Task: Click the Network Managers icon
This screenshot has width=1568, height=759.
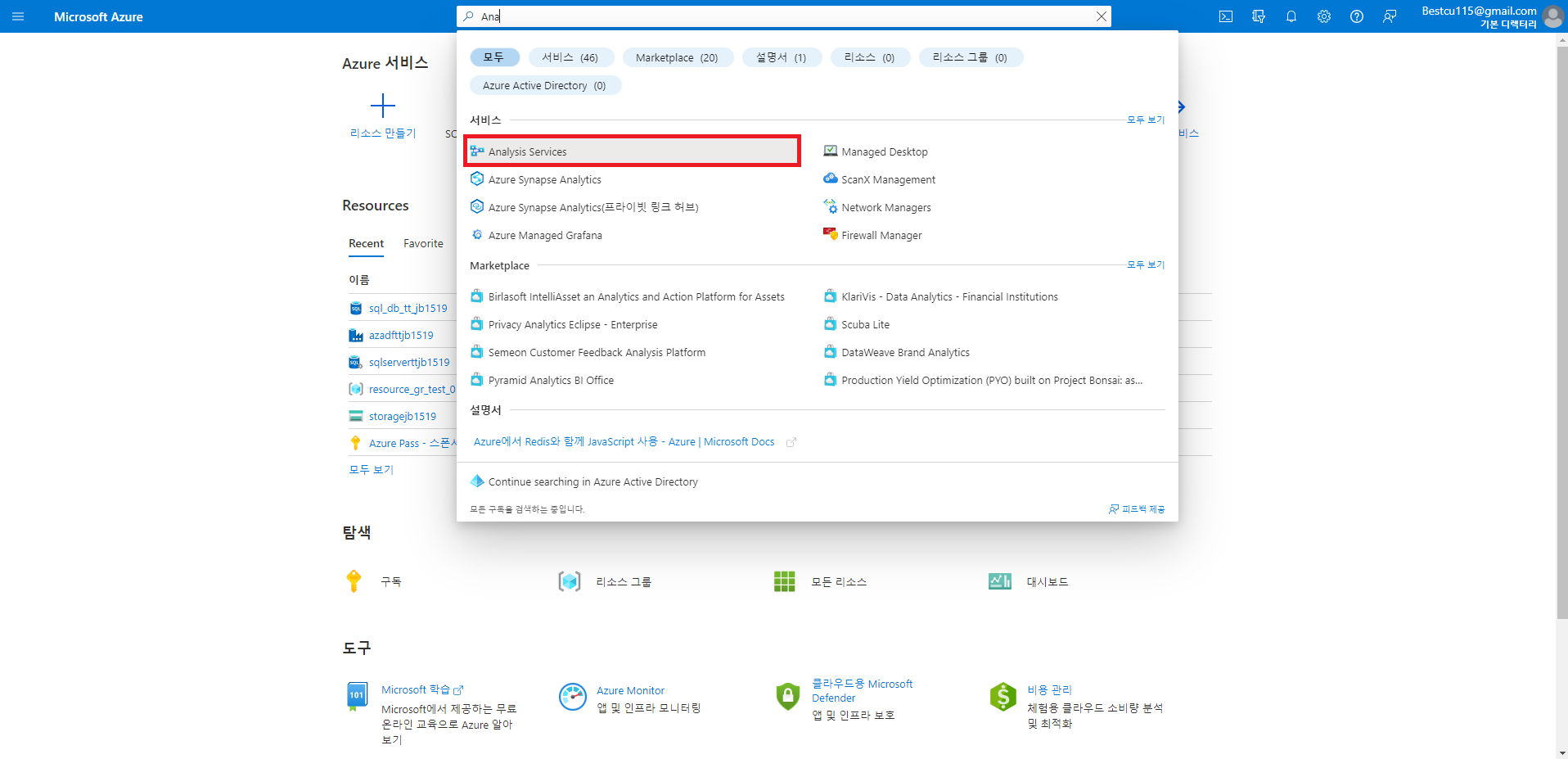Action: click(x=831, y=206)
